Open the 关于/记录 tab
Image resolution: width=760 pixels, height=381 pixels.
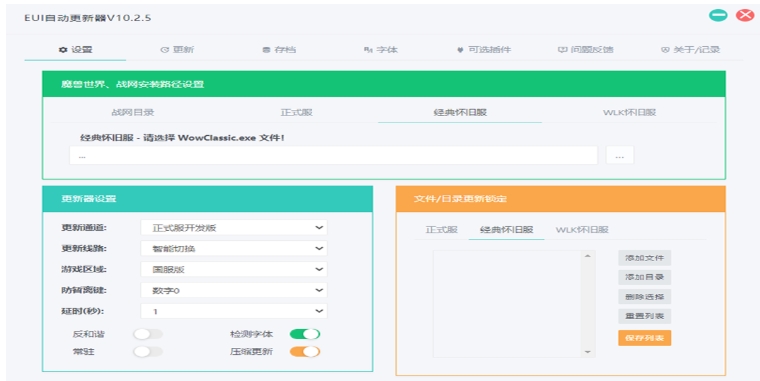click(690, 49)
